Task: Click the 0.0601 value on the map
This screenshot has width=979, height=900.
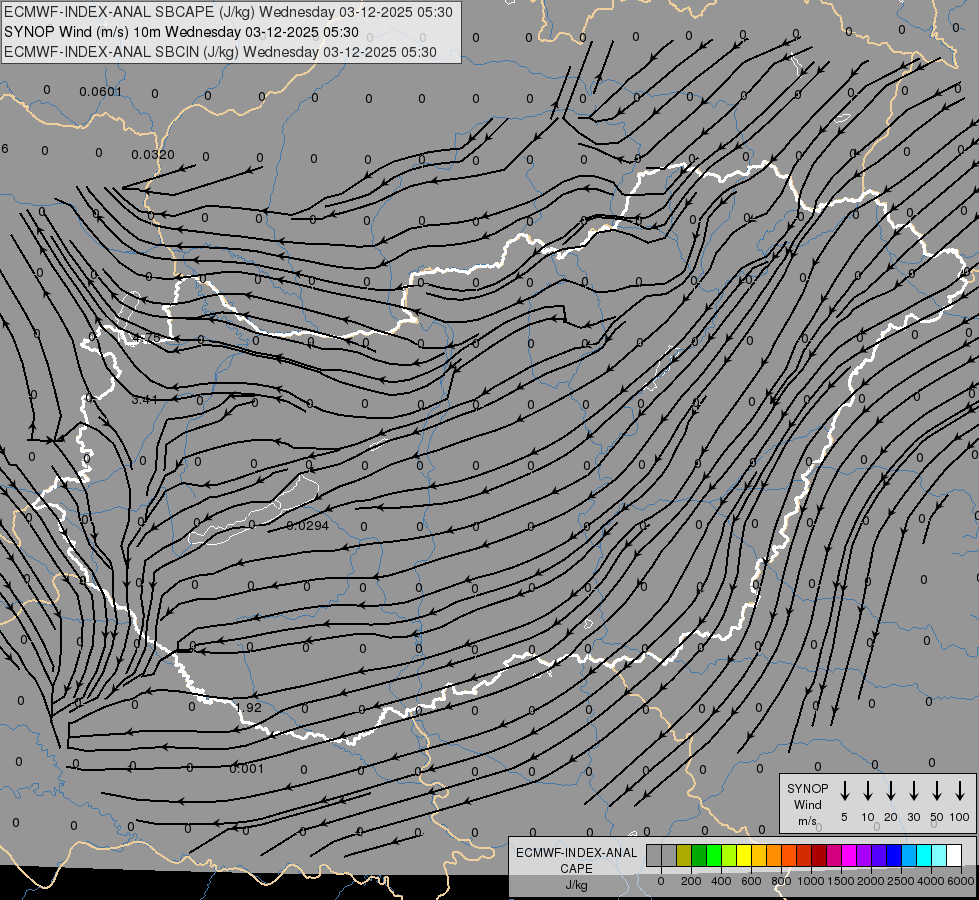Action: [x=101, y=92]
